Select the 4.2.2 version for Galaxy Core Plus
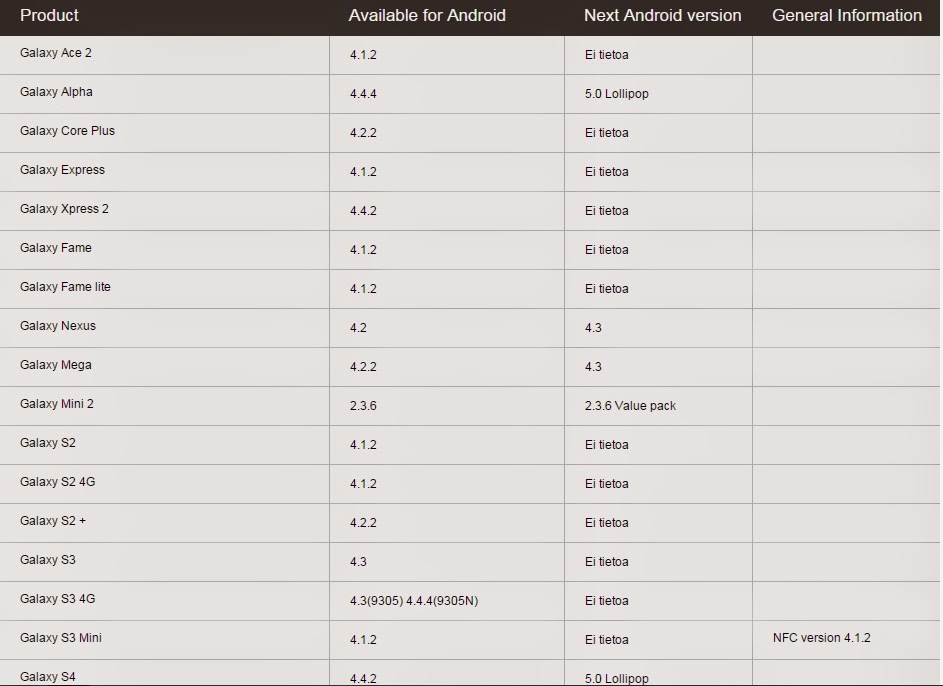943x686 pixels. pyautogui.click(x=363, y=133)
